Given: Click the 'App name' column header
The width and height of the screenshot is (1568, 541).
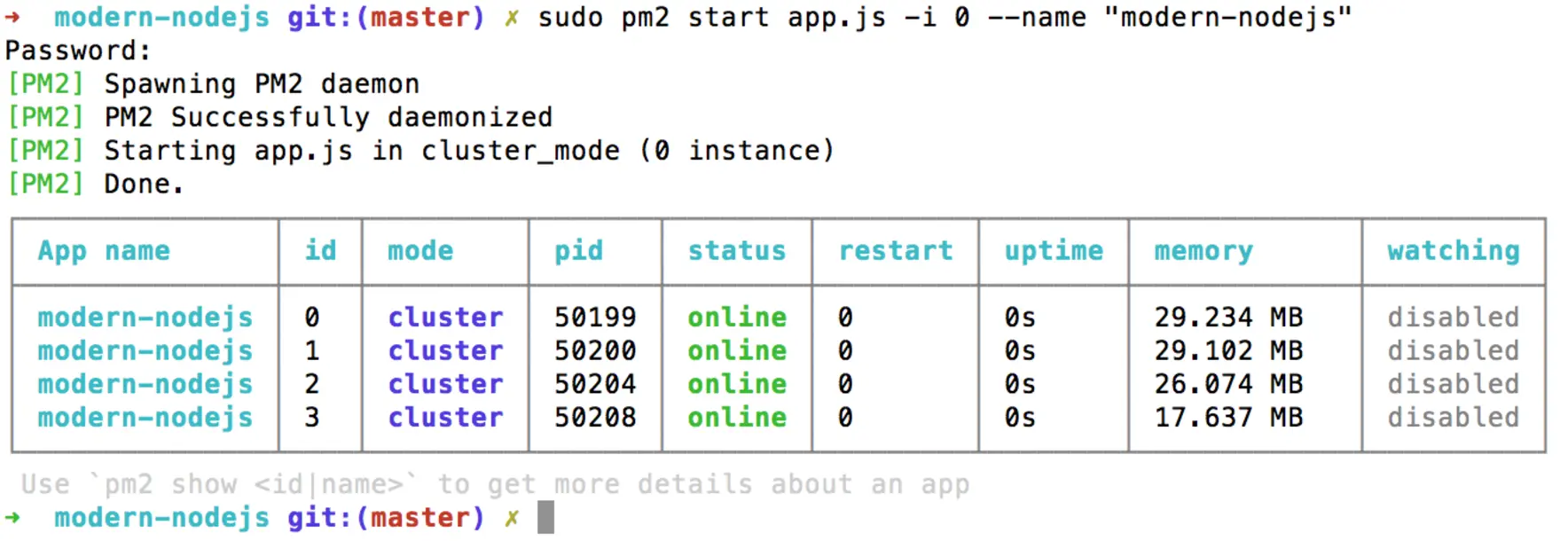Looking at the screenshot, I should tap(104, 251).
